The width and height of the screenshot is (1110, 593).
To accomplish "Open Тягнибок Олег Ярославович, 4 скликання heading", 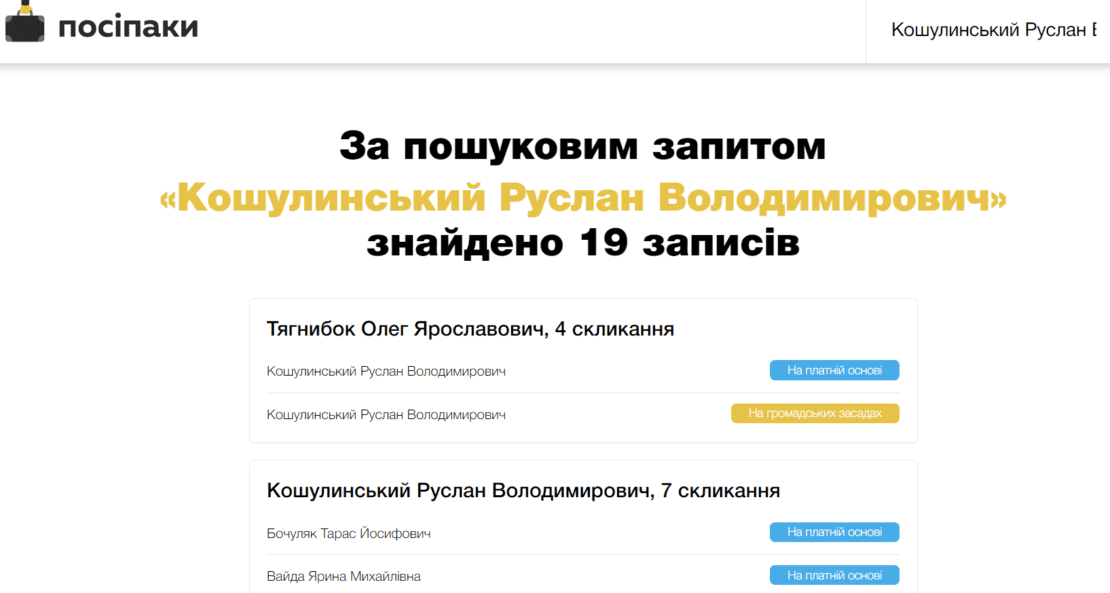I will pos(470,329).
